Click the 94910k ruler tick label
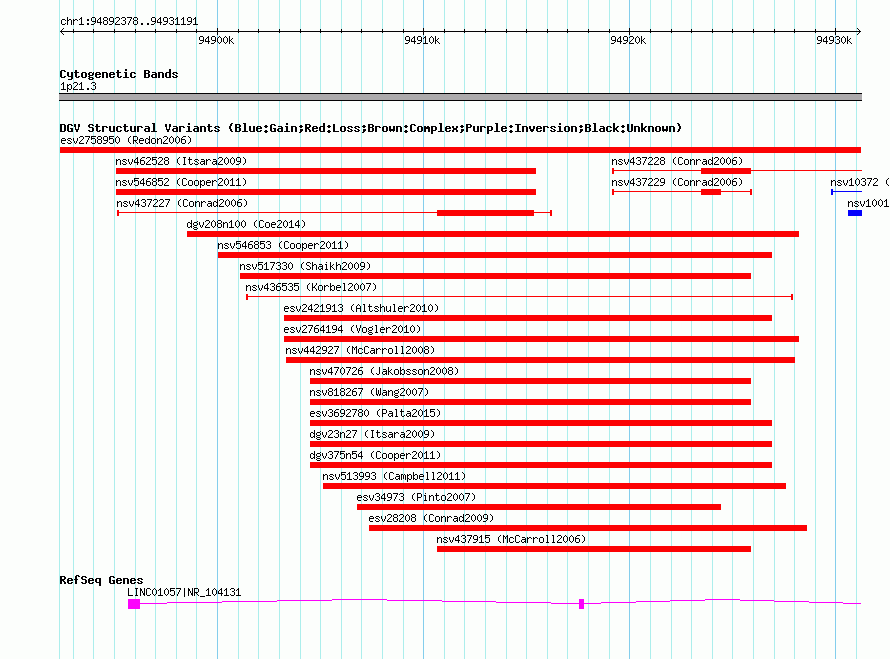Viewport: 890px width, 659px height. click(x=422, y=40)
